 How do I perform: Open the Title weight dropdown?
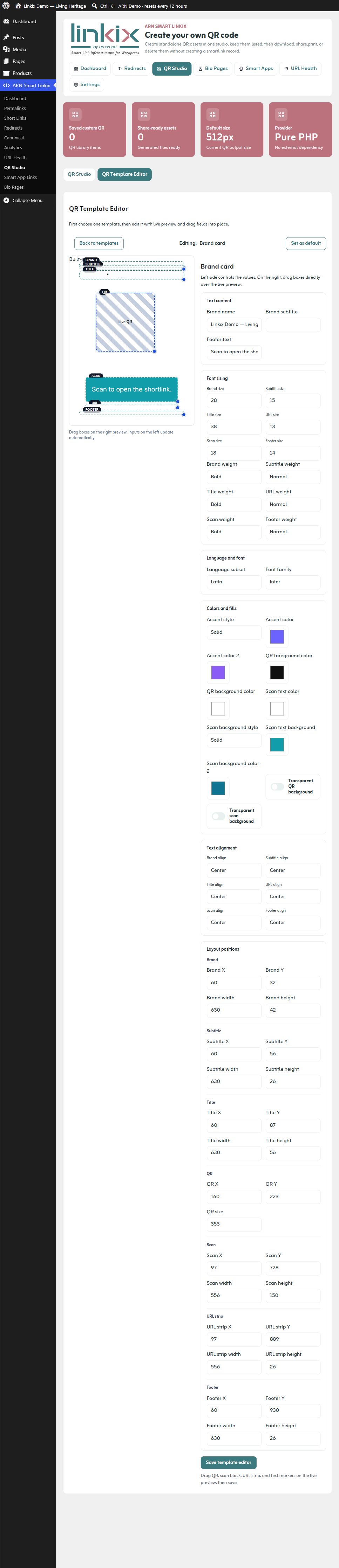pos(233,504)
